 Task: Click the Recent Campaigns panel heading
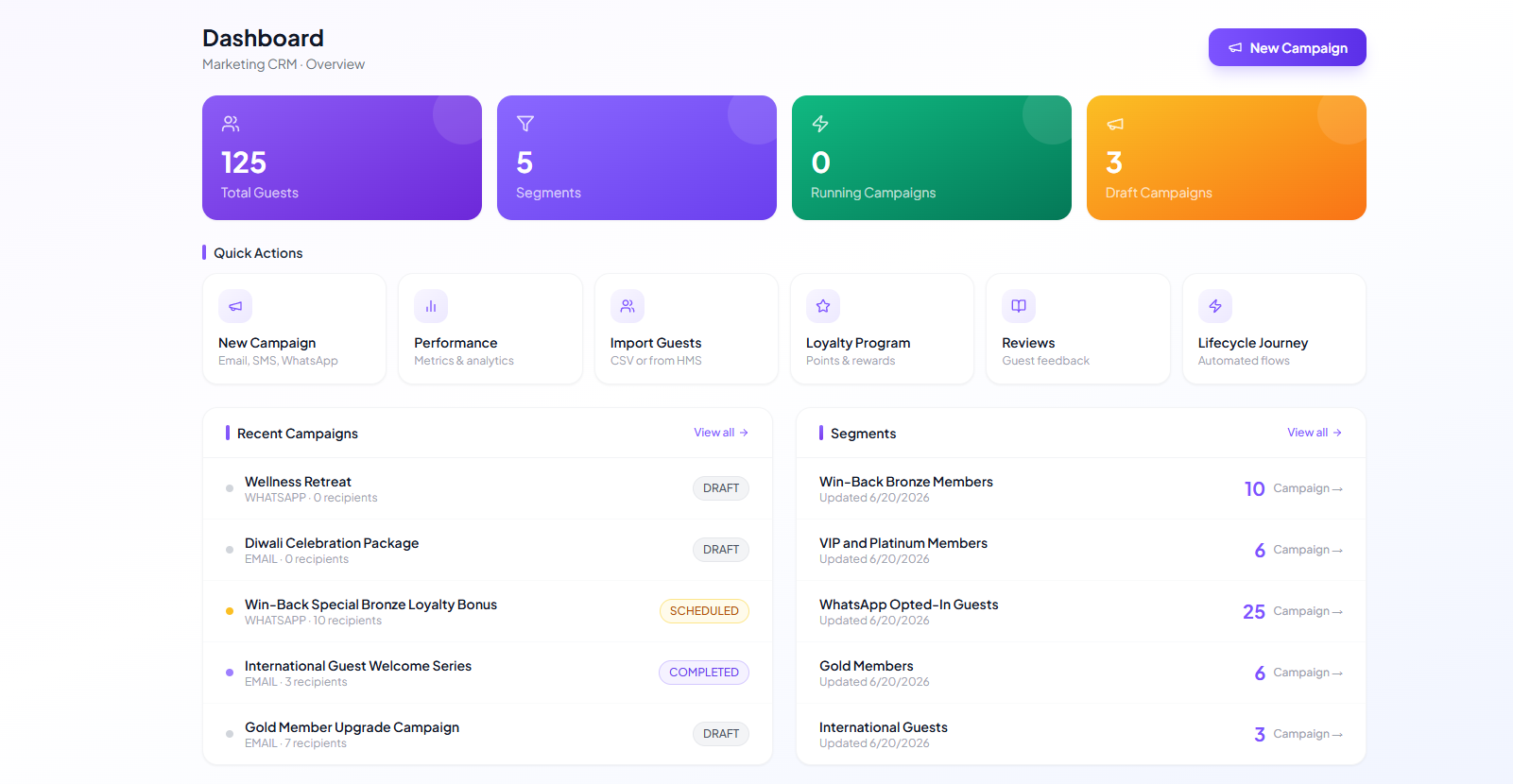tap(298, 434)
